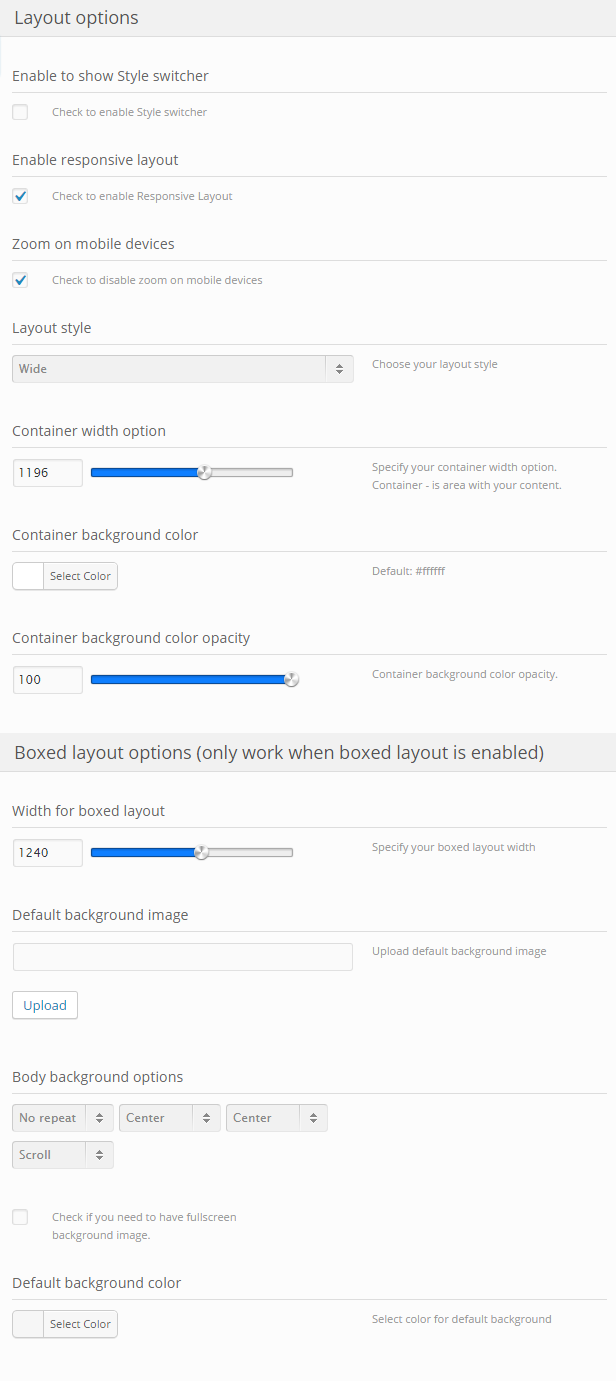Click the container background color swatch
The height and width of the screenshot is (1381, 616).
28,576
